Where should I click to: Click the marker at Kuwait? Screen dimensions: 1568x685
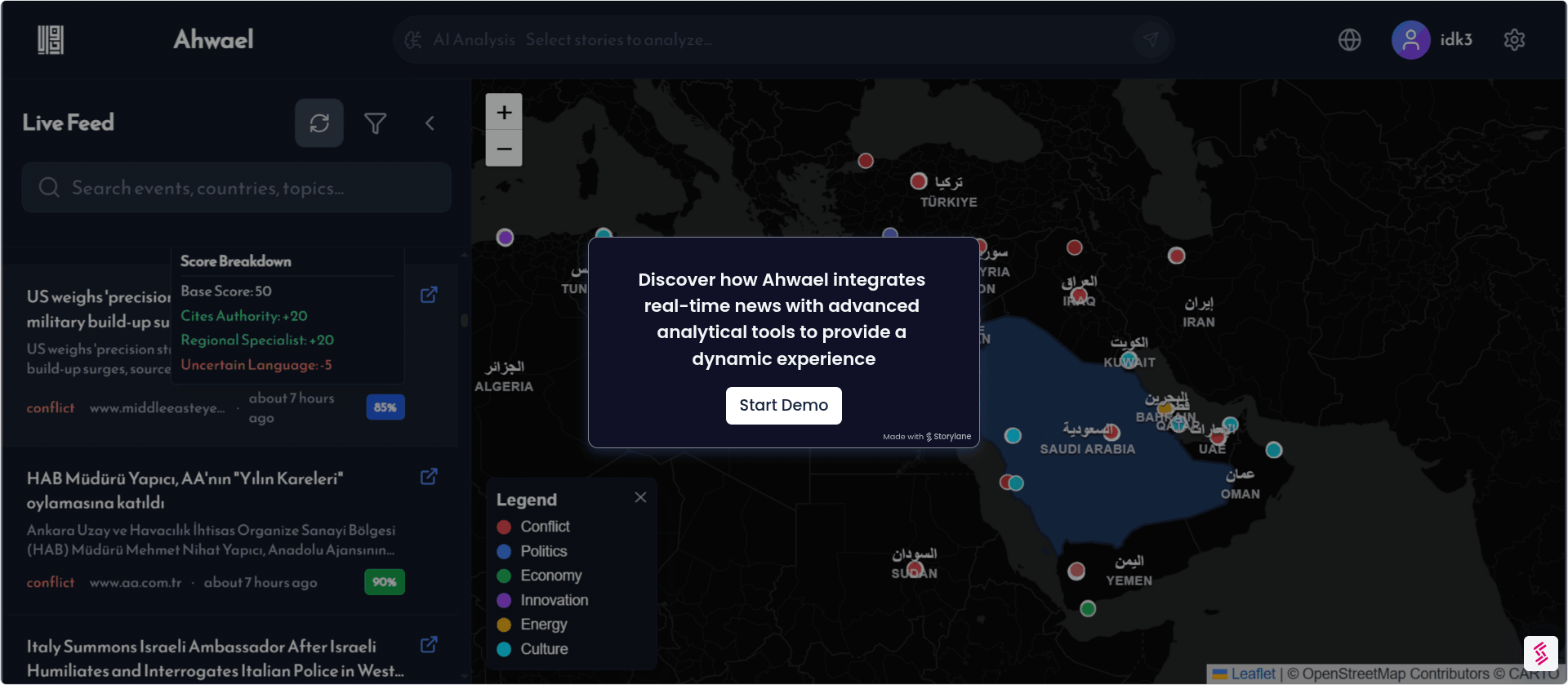coord(1129,360)
